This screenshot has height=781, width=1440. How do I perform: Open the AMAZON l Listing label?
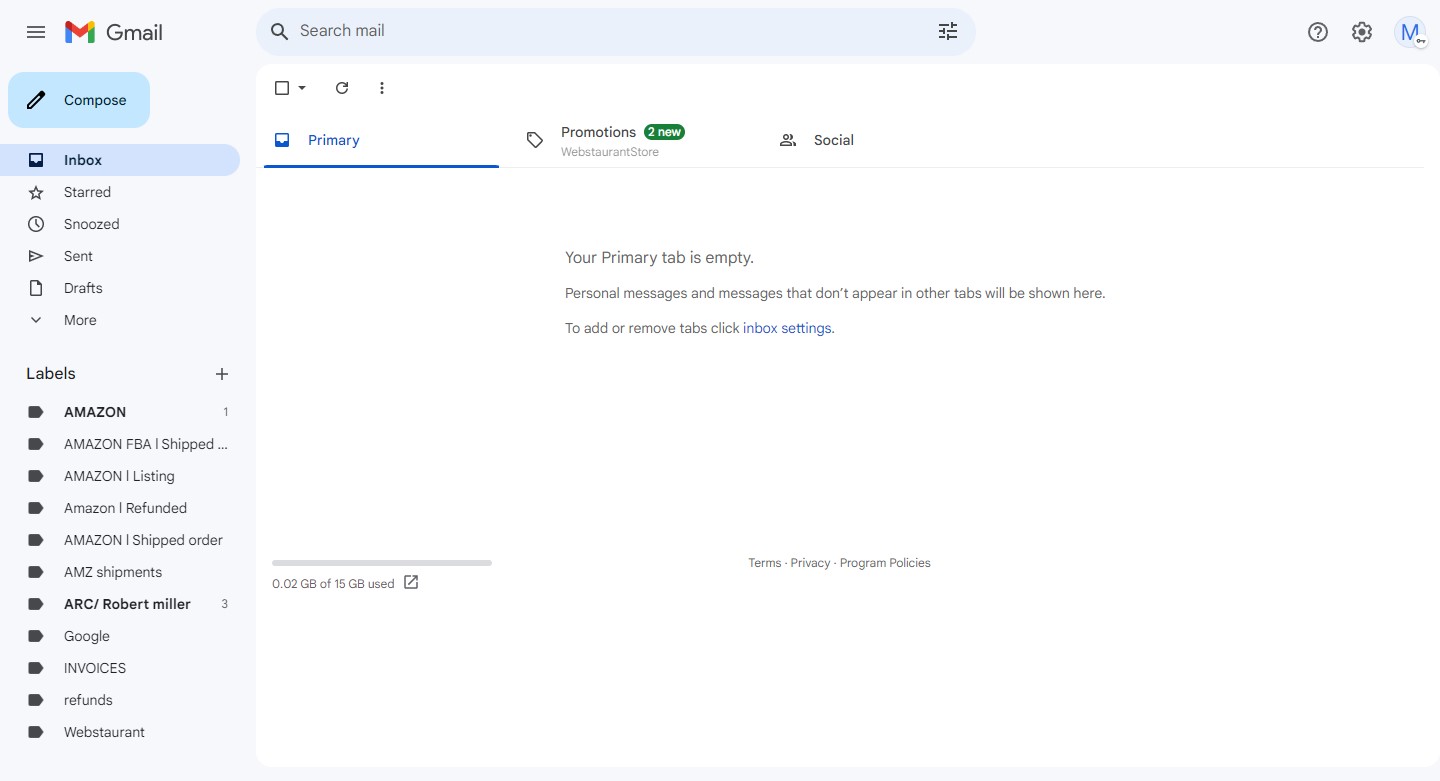[x=120, y=476]
